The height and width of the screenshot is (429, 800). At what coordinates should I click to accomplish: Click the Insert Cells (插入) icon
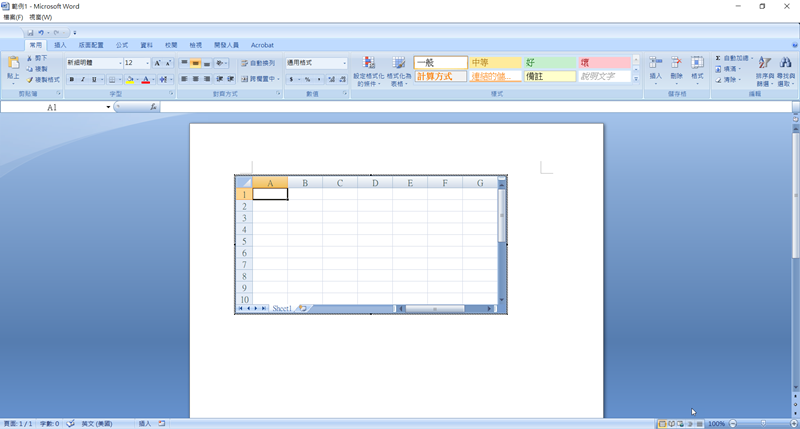(656, 63)
